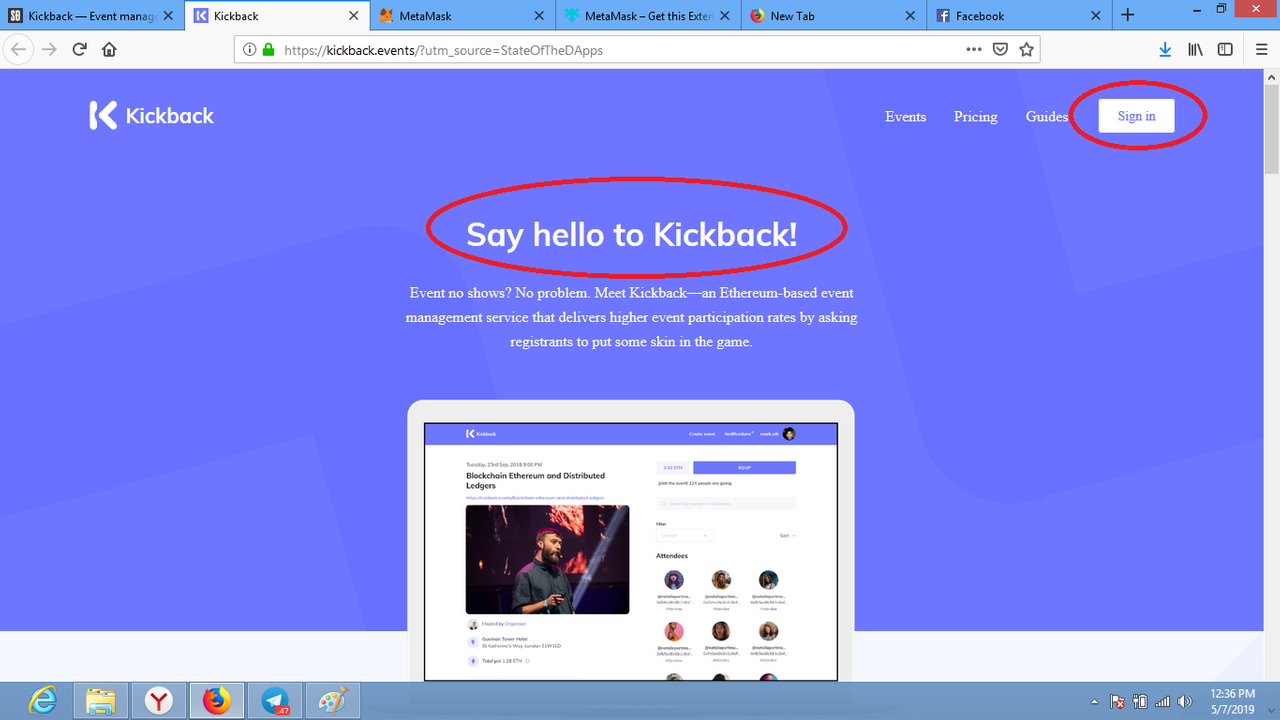Viewport: 1280px width, 720px height.
Task: Click the Save to Pocket icon
Action: point(1000,49)
